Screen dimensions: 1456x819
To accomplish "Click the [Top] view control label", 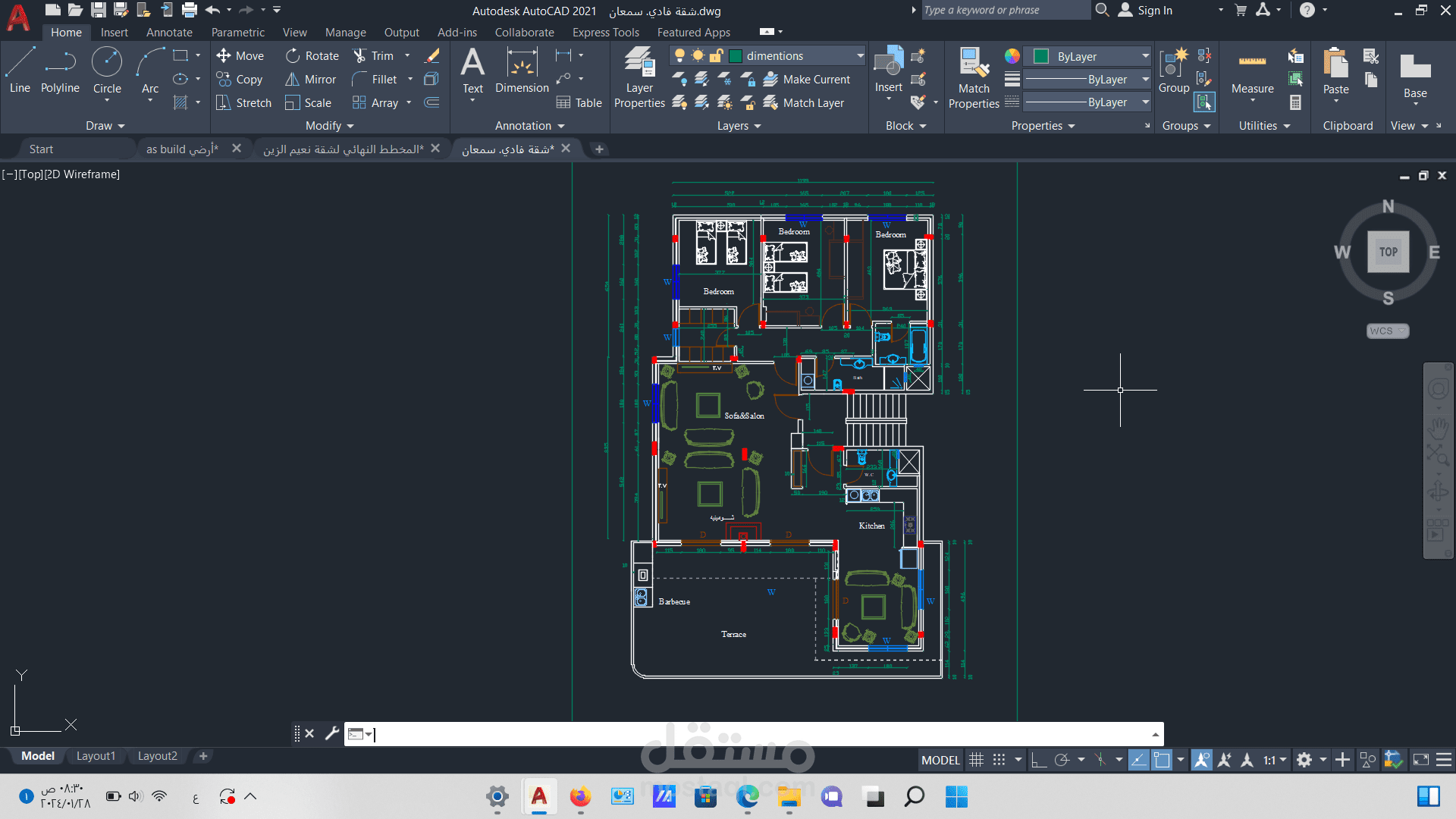I will click(30, 174).
